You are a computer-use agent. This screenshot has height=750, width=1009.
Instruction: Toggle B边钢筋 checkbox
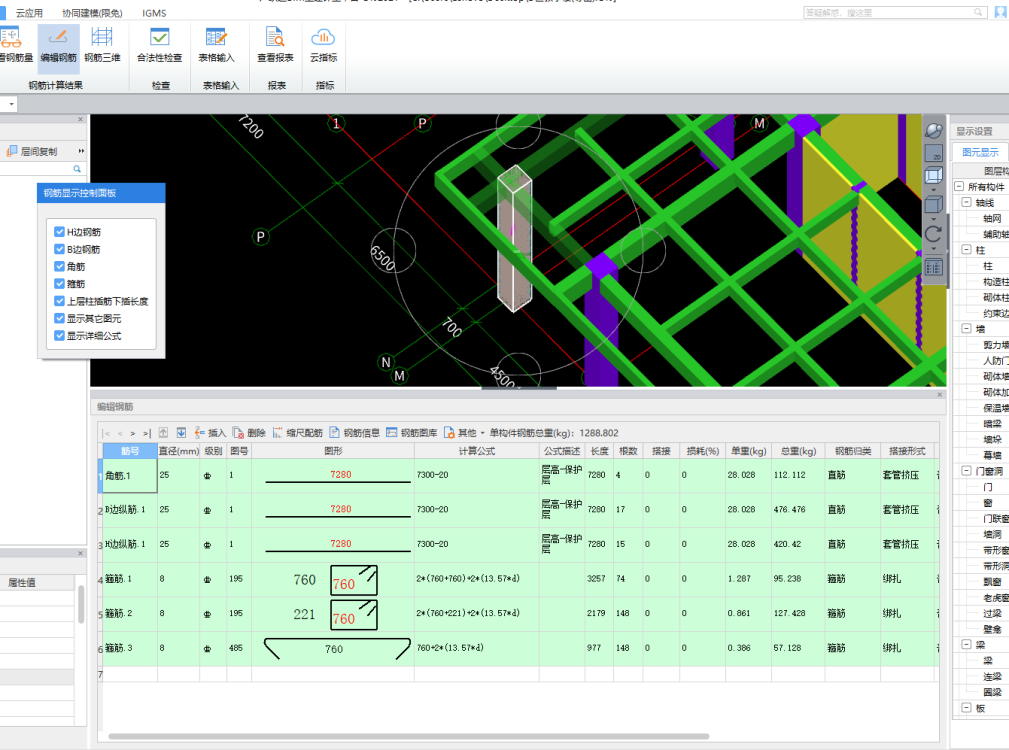click(x=59, y=249)
